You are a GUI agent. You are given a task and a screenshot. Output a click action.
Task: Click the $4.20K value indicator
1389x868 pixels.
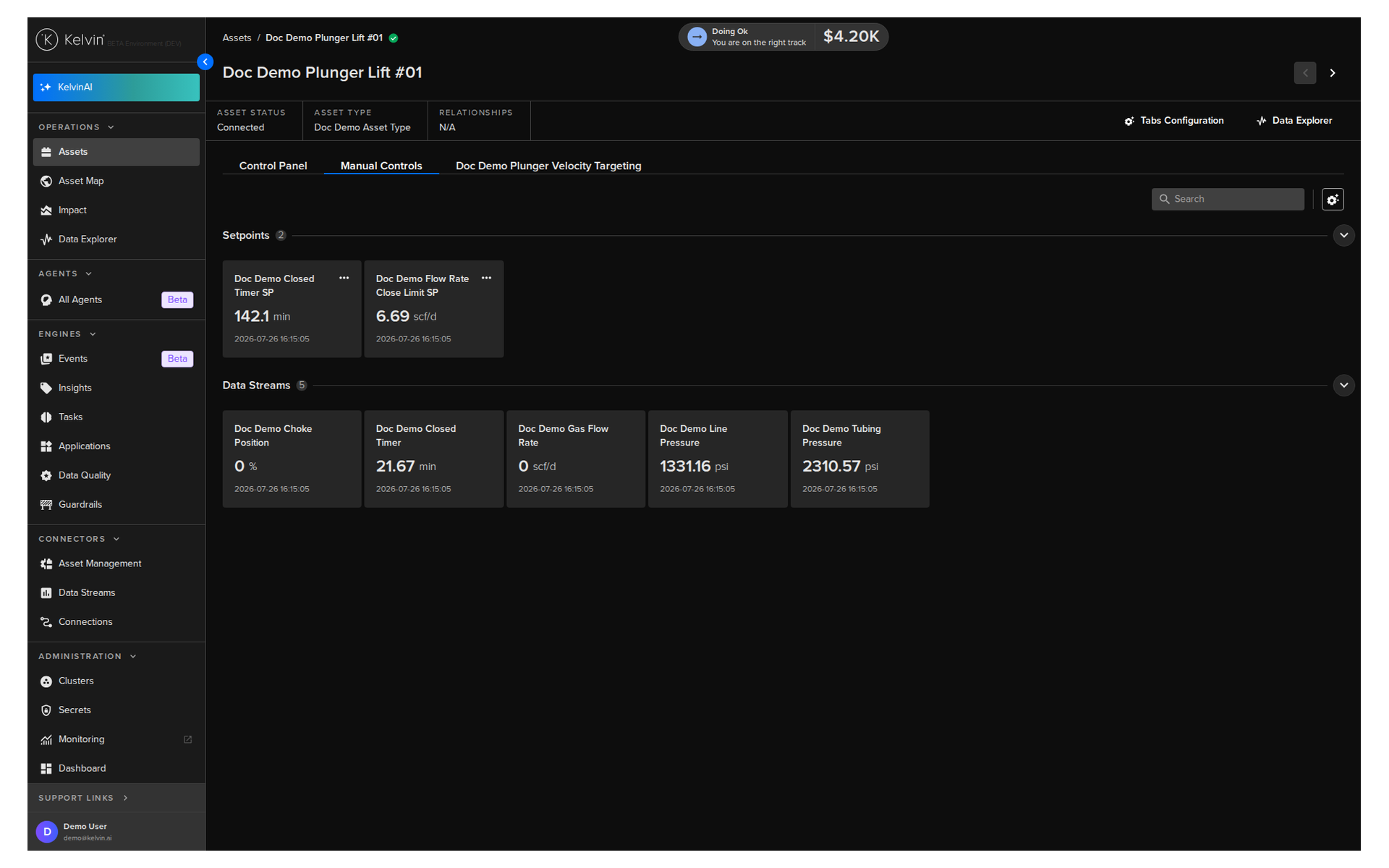pyautogui.click(x=851, y=37)
